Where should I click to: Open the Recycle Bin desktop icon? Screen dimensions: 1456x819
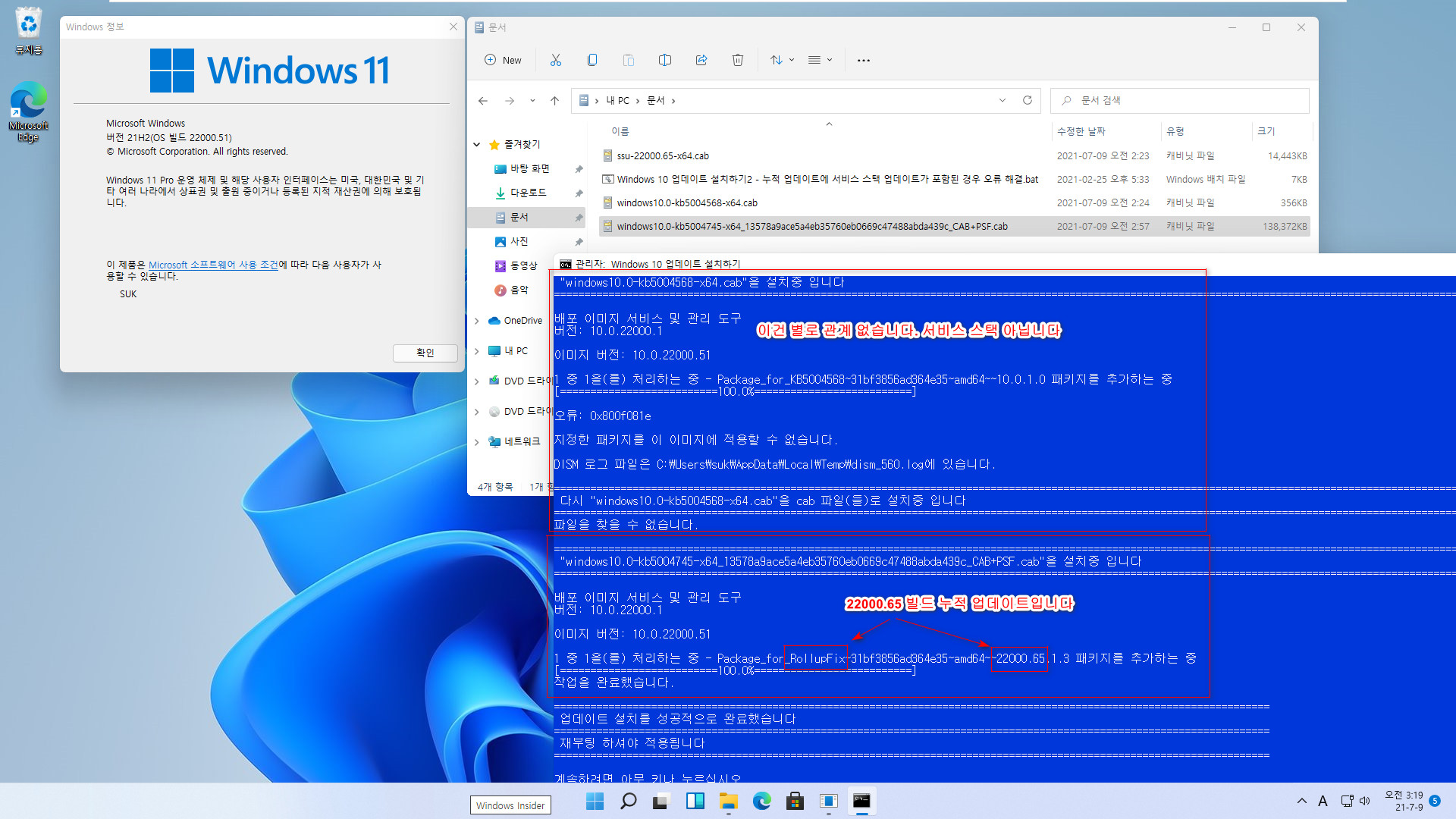pos(28,31)
